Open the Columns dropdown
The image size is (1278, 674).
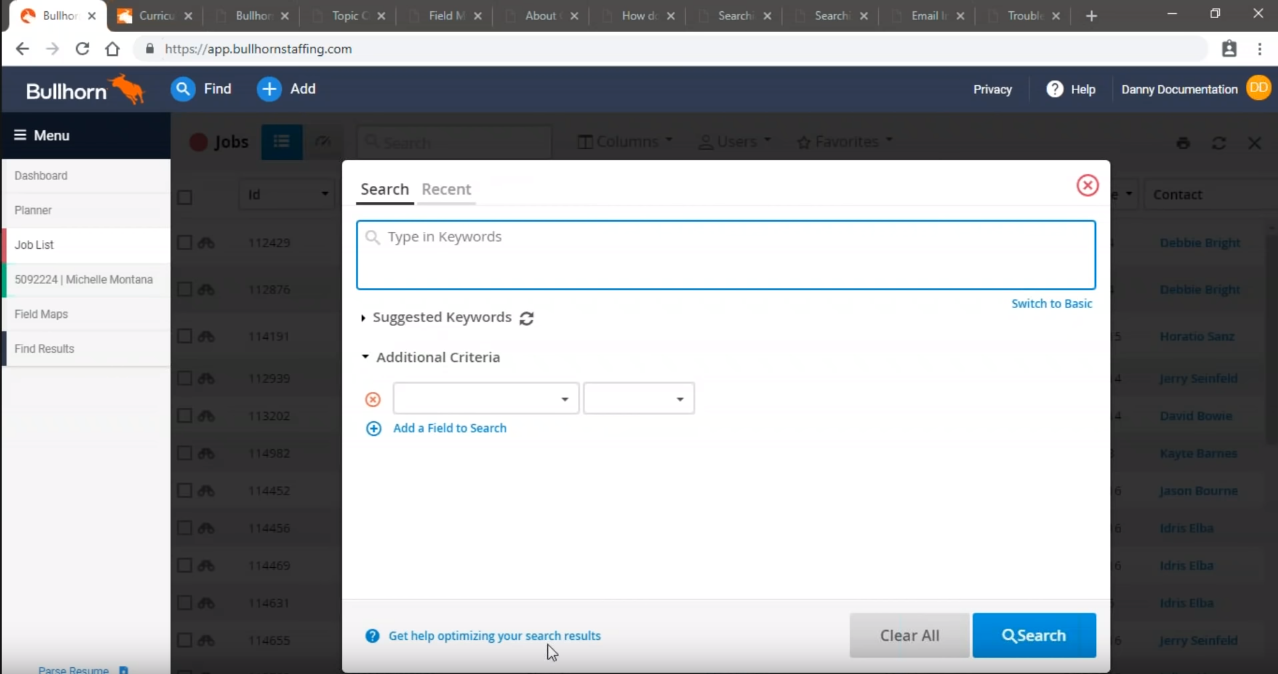(x=625, y=142)
